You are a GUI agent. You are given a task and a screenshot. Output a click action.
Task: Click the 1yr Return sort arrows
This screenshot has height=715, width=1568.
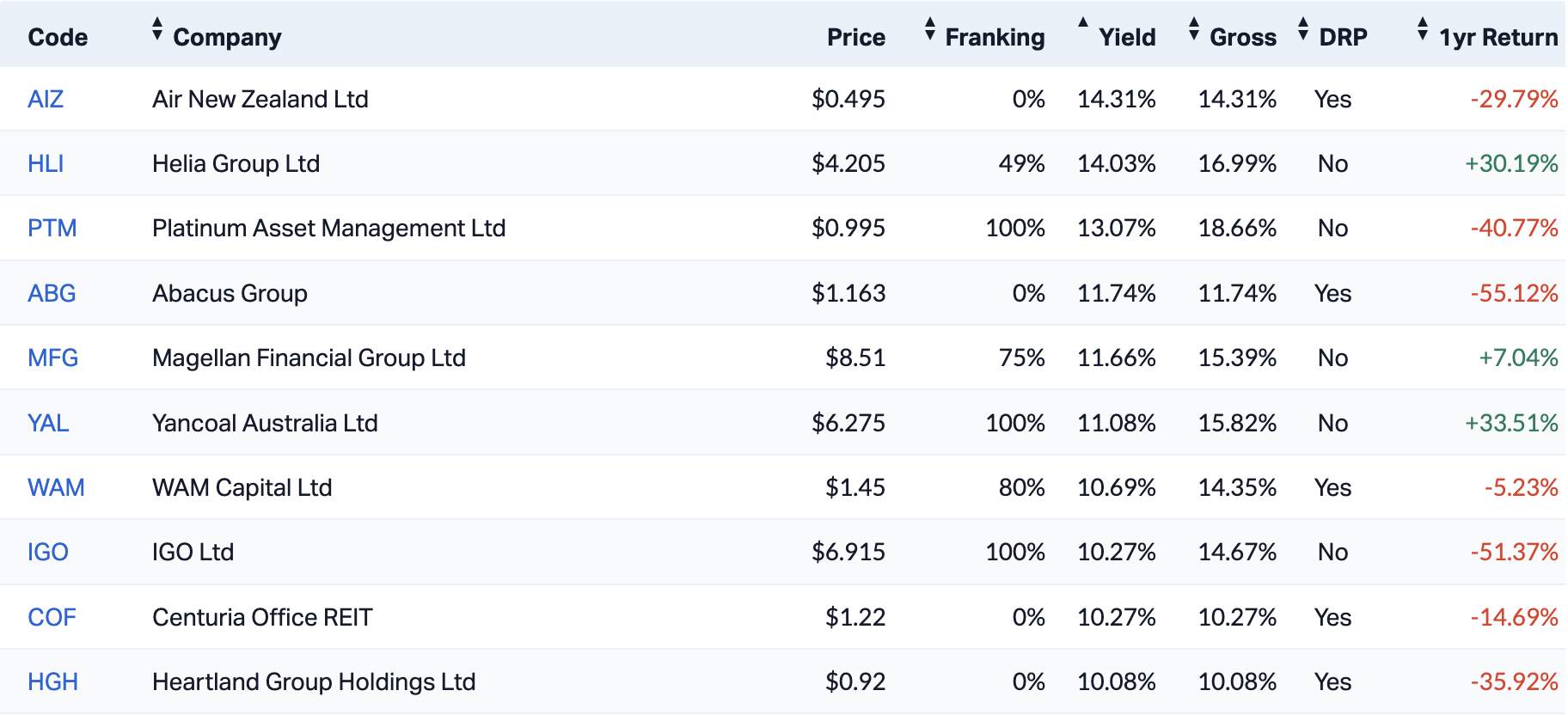1423,29
